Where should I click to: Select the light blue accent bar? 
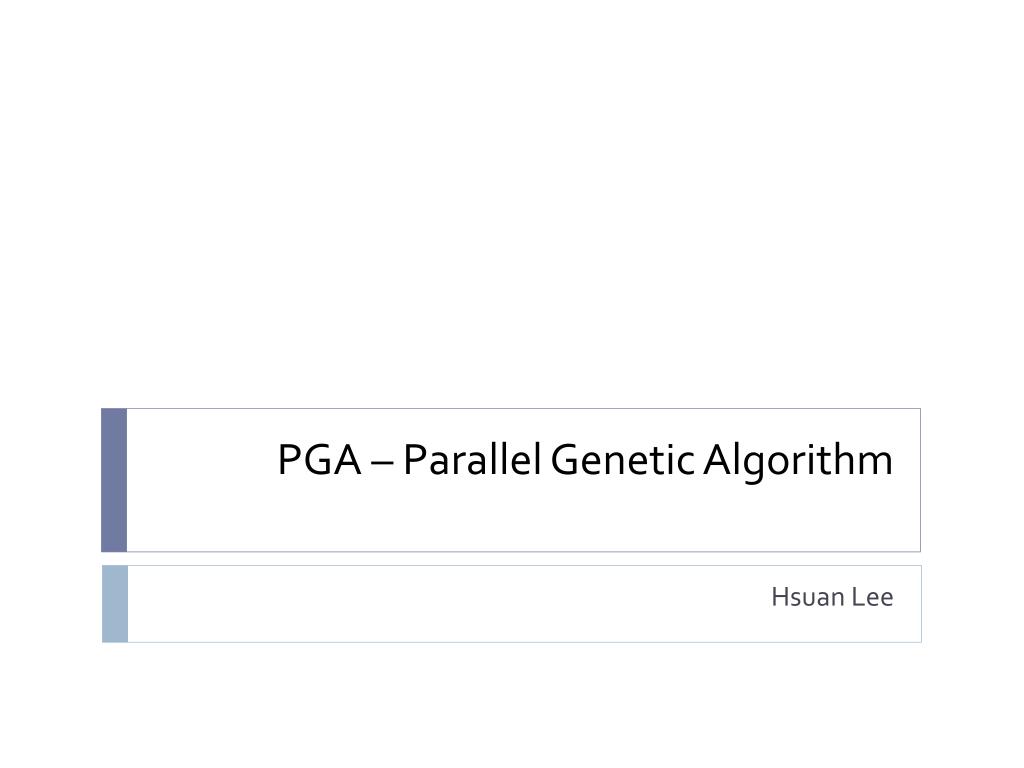pyautogui.click(x=115, y=604)
